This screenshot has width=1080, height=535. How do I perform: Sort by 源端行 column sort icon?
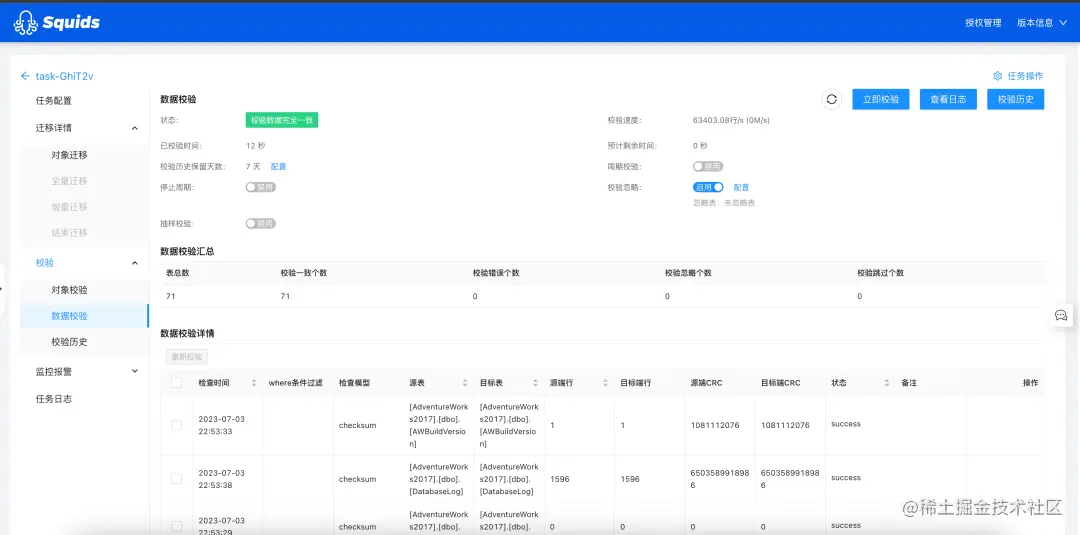(x=605, y=383)
